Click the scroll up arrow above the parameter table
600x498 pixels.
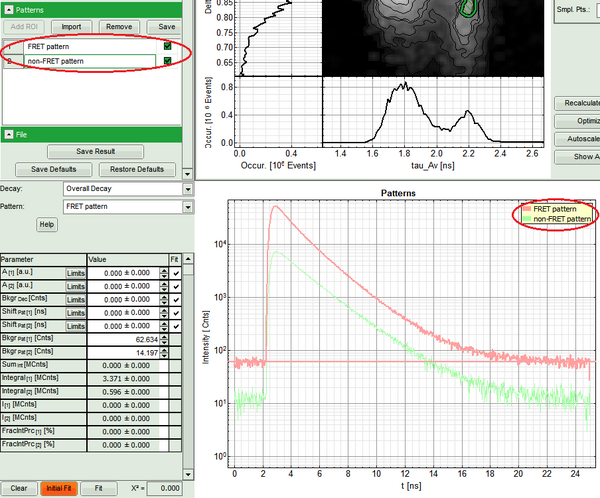tap(188, 258)
